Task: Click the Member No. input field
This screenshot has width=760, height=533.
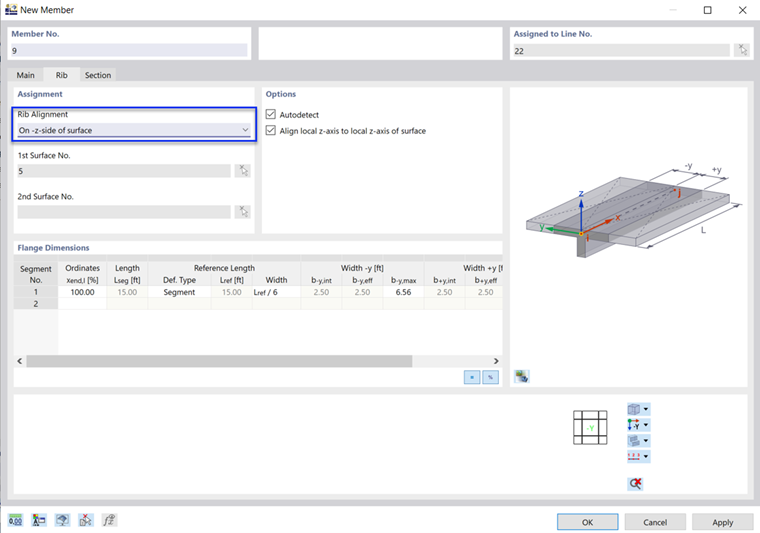Action: [x=129, y=50]
